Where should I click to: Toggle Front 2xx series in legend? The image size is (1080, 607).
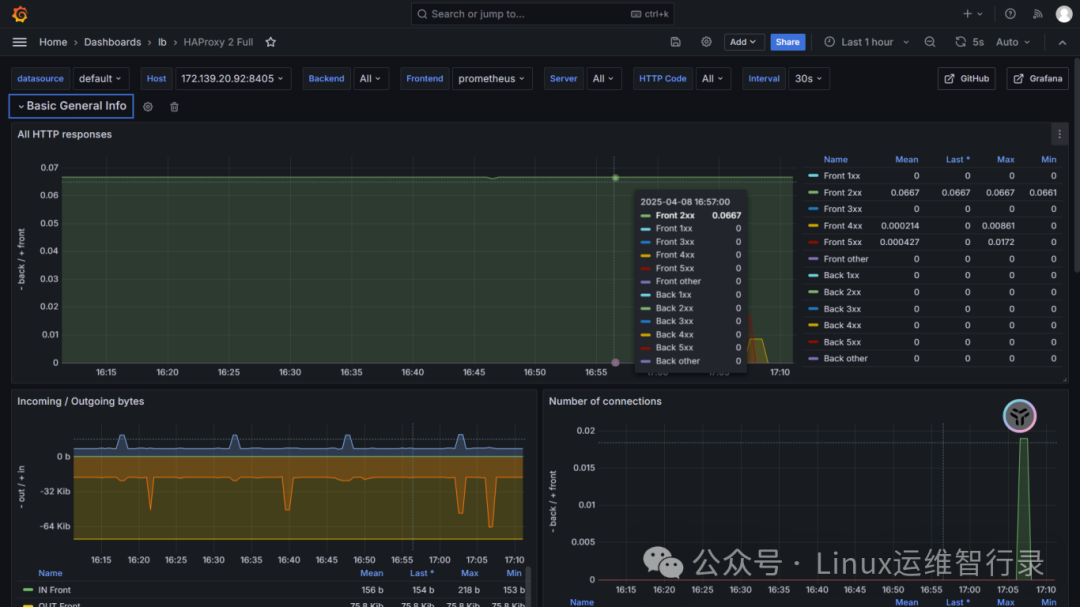[841, 193]
